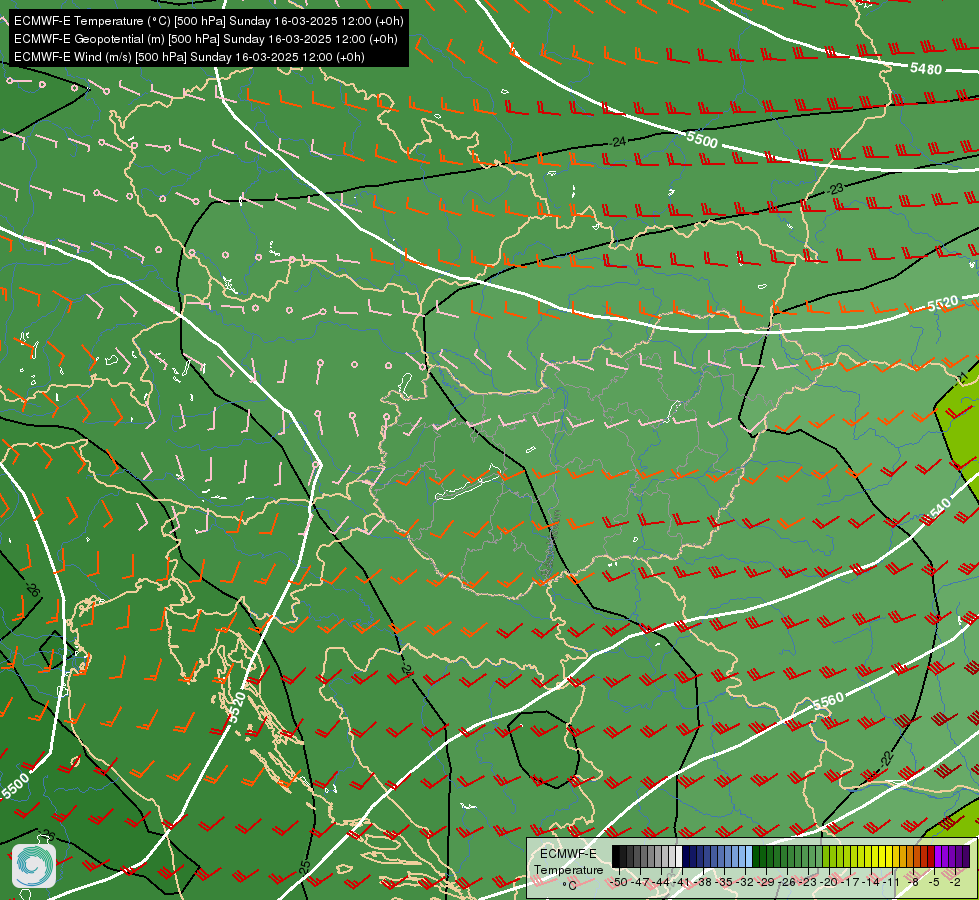Click the -8 value on the legend scale

coord(913,882)
